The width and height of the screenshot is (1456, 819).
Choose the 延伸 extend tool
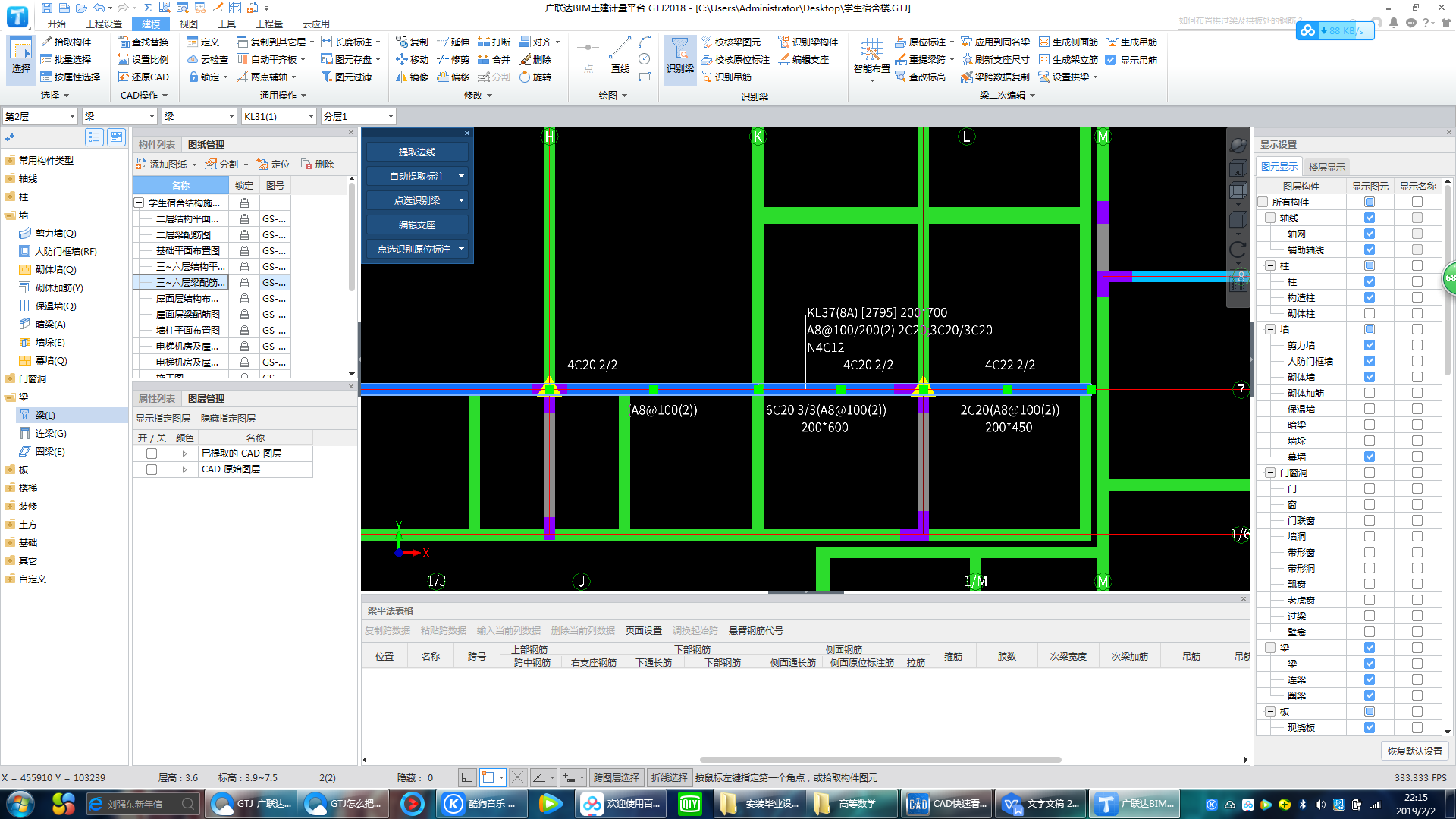pyautogui.click(x=453, y=42)
